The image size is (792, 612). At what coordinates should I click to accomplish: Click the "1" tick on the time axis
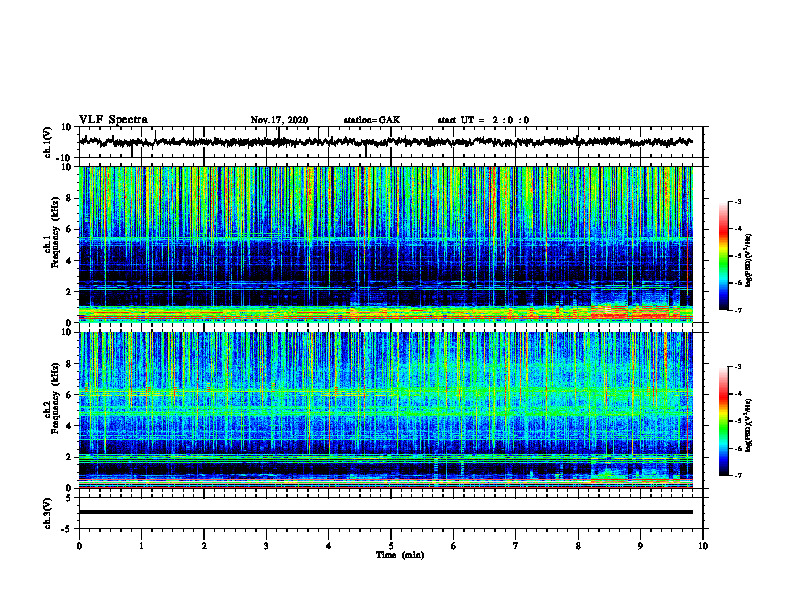[141, 546]
